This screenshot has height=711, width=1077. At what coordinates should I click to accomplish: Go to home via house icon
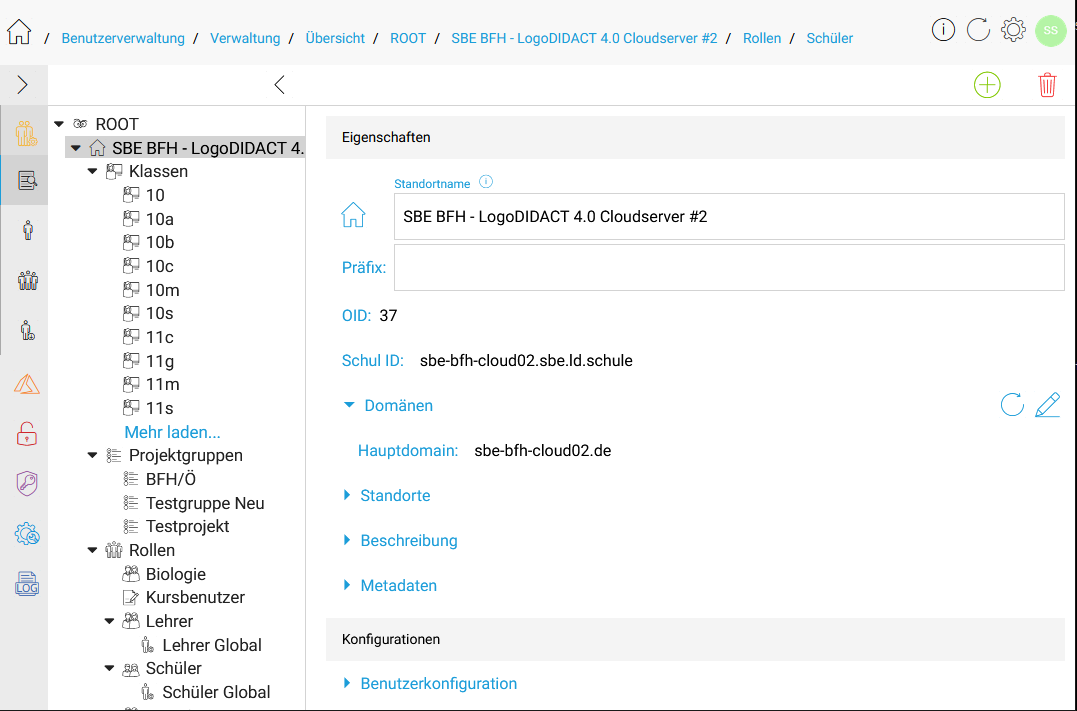coord(19,32)
